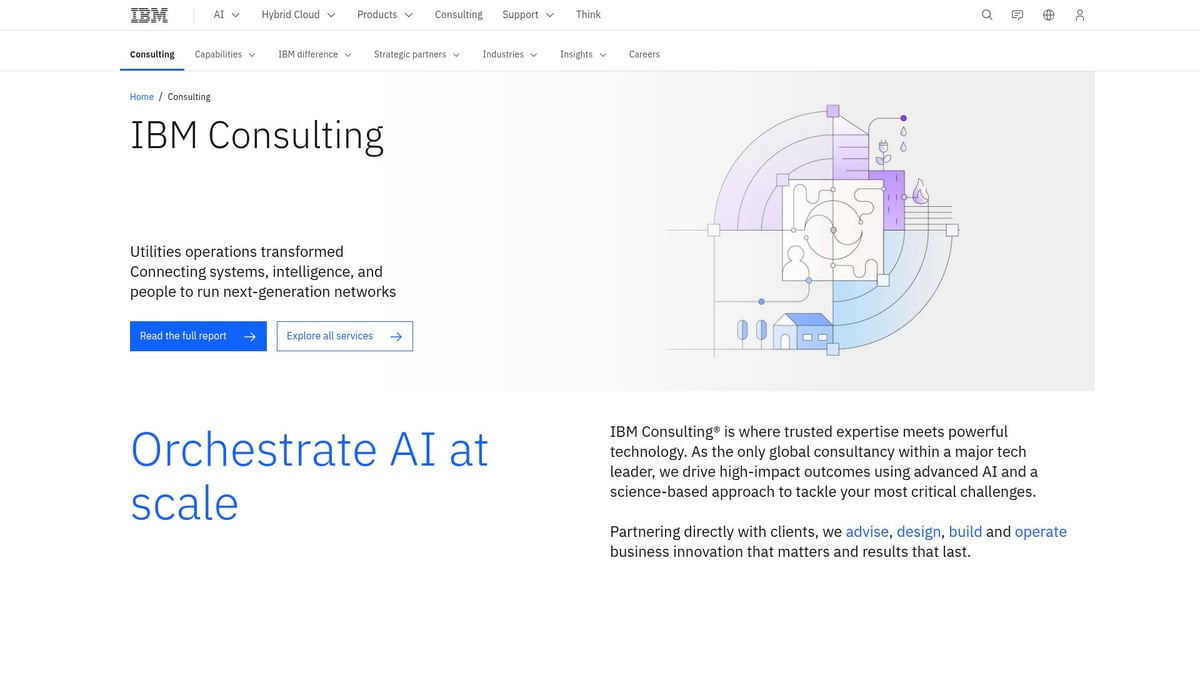Screen dimensions: 1200x675
Task: Expand the Industries dropdown
Action: pos(510,54)
